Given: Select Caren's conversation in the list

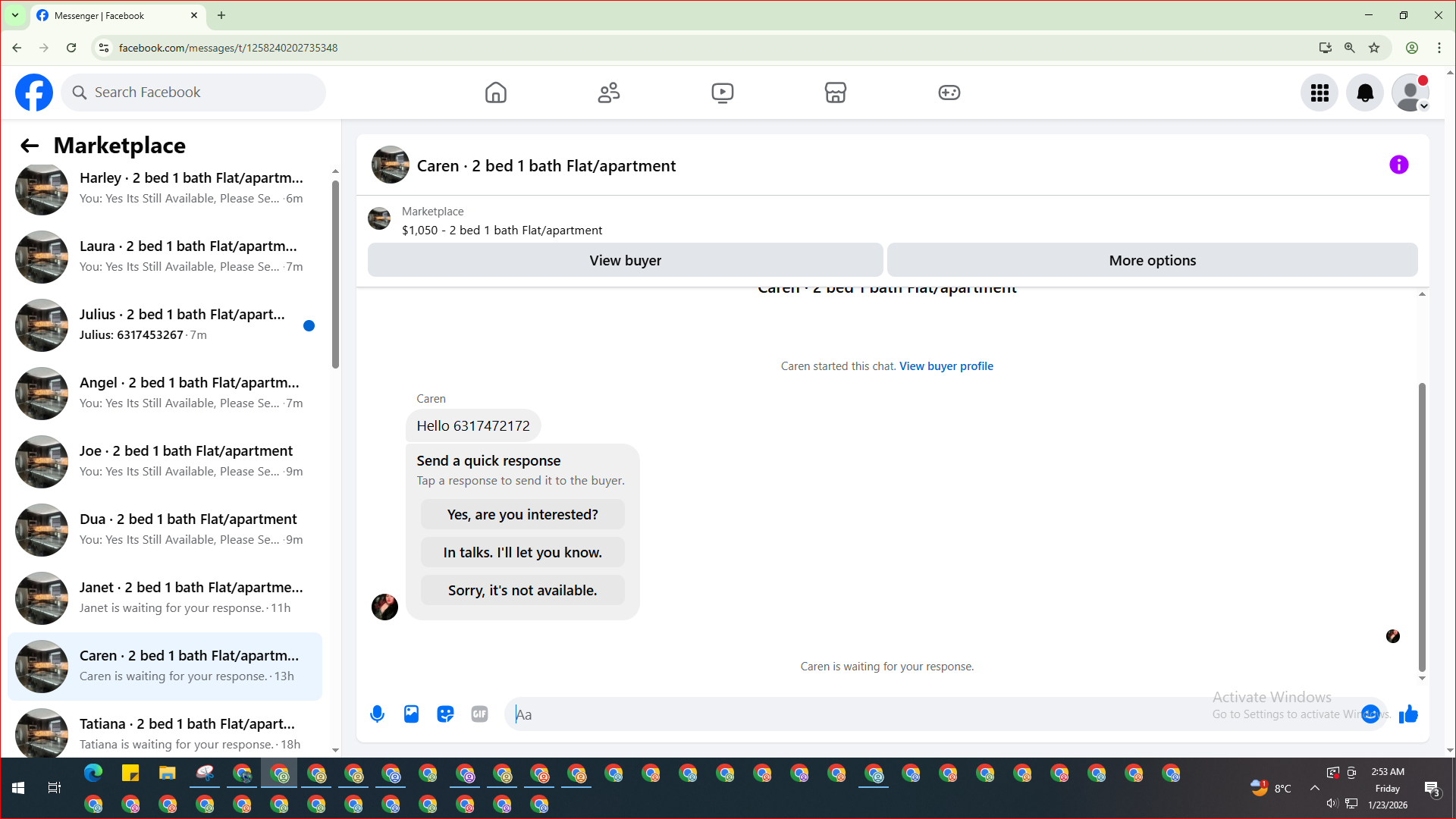Looking at the screenshot, I should click(165, 667).
